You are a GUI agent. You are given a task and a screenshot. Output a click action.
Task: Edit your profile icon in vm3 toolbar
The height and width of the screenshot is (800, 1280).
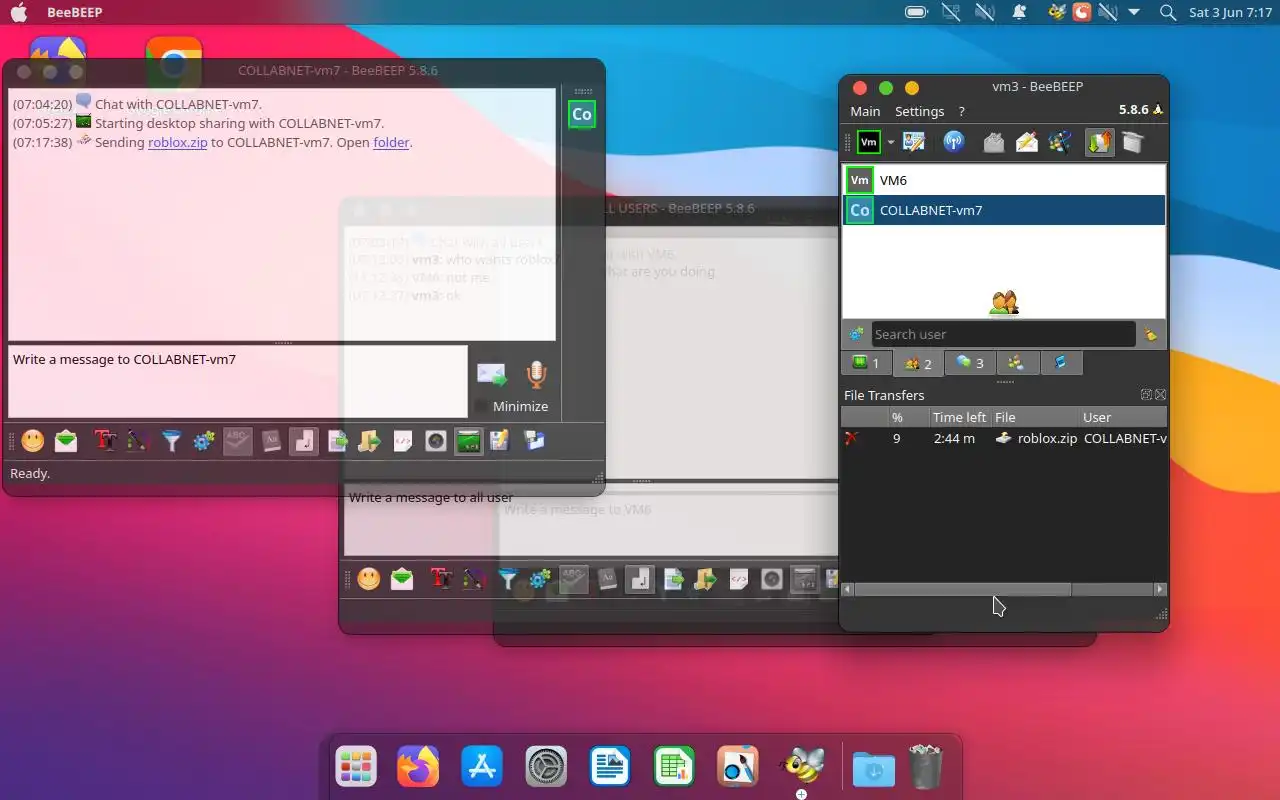[914, 142]
